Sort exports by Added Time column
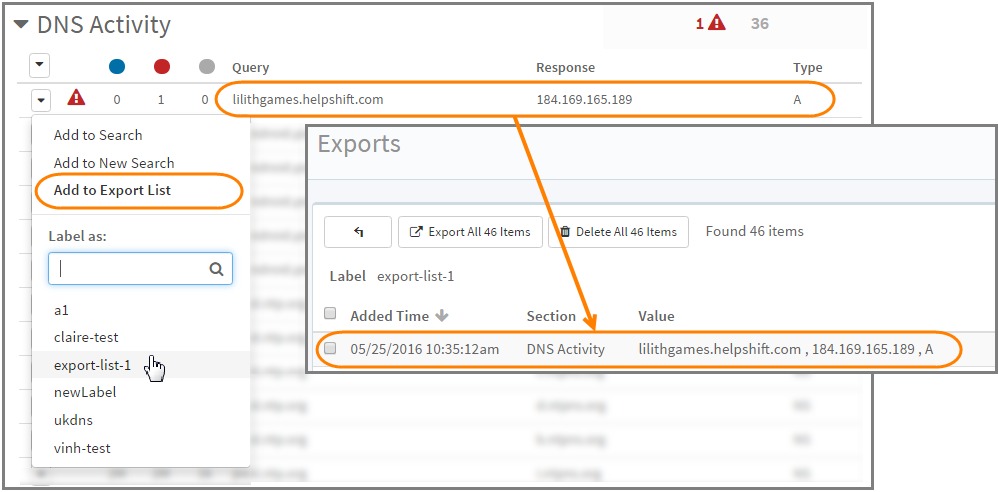This screenshot has height=492, width=998. (x=390, y=316)
